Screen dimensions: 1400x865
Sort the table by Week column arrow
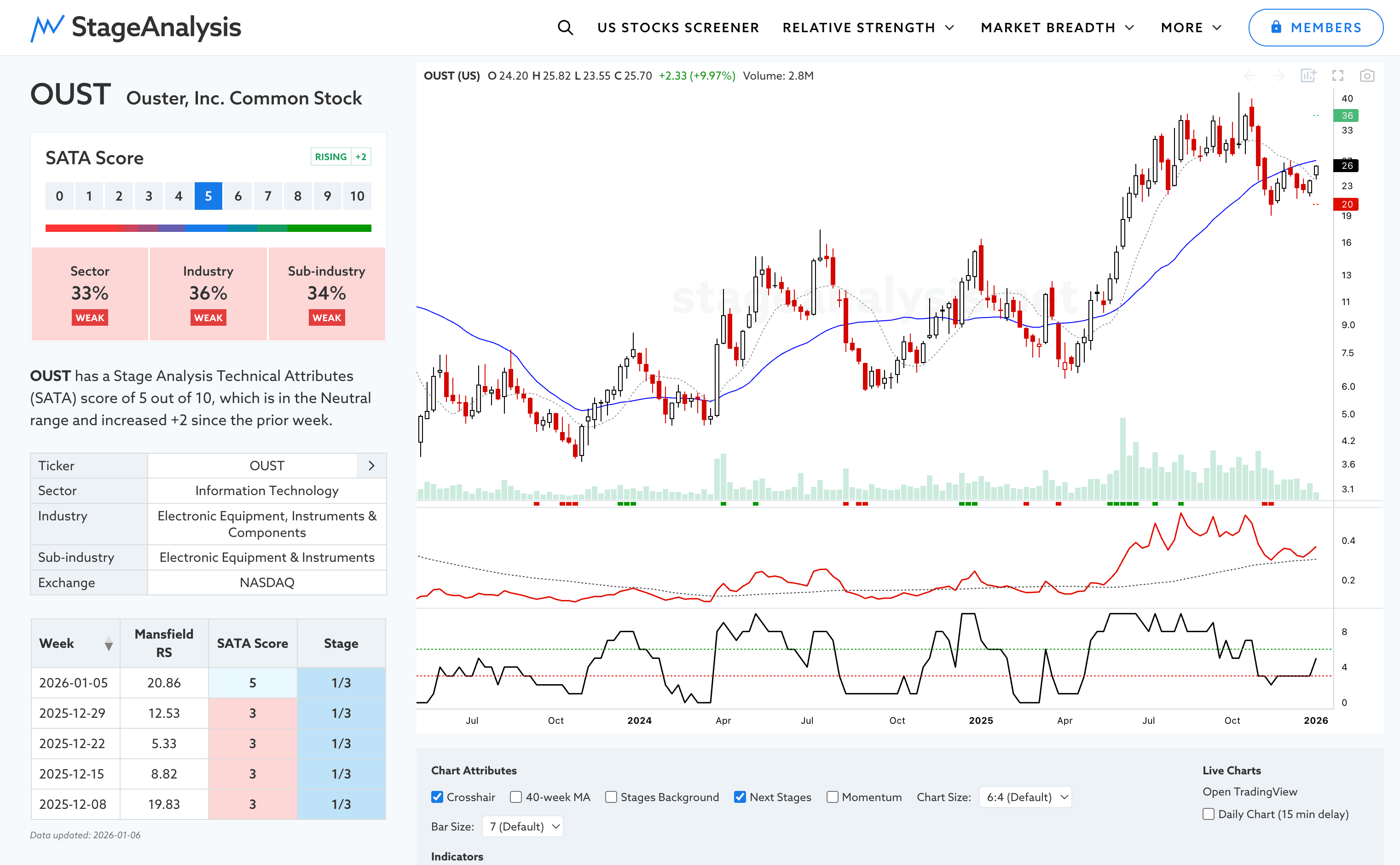point(108,644)
